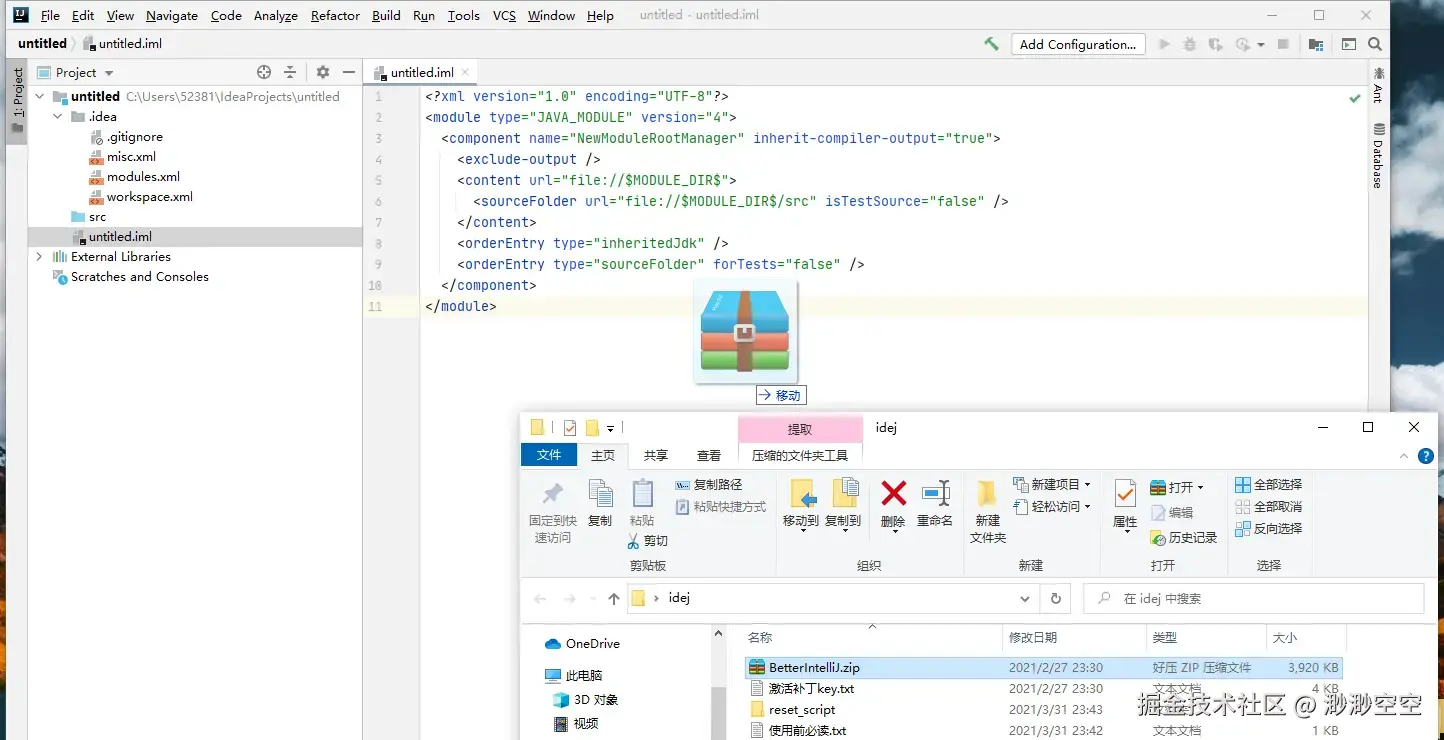
Task: Open address bar history dropdown in Explorer
Action: click(x=1024, y=599)
